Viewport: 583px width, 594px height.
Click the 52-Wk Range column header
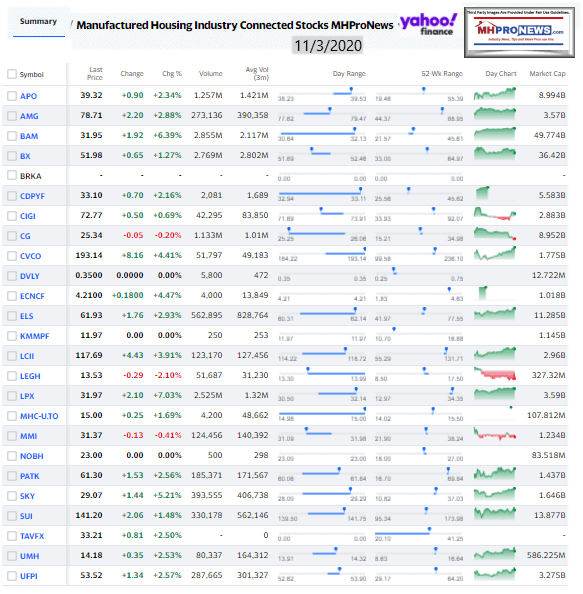[442, 73]
